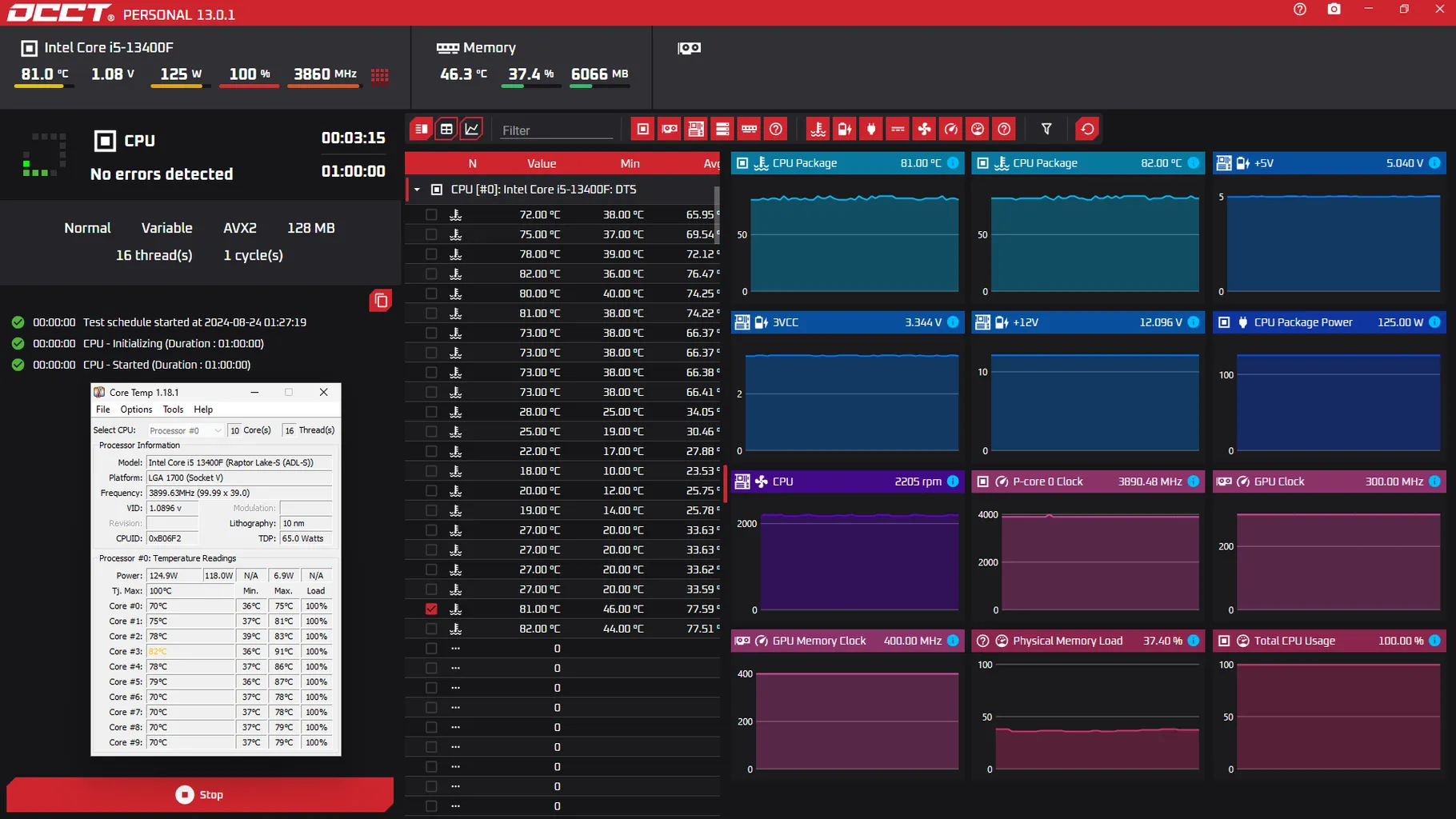The height and width of the screenshot is (819, 1456).
Task: Check the bottom 82.00 °C (44.00 min) row checkbox
Action: click(x=431, y=629)
